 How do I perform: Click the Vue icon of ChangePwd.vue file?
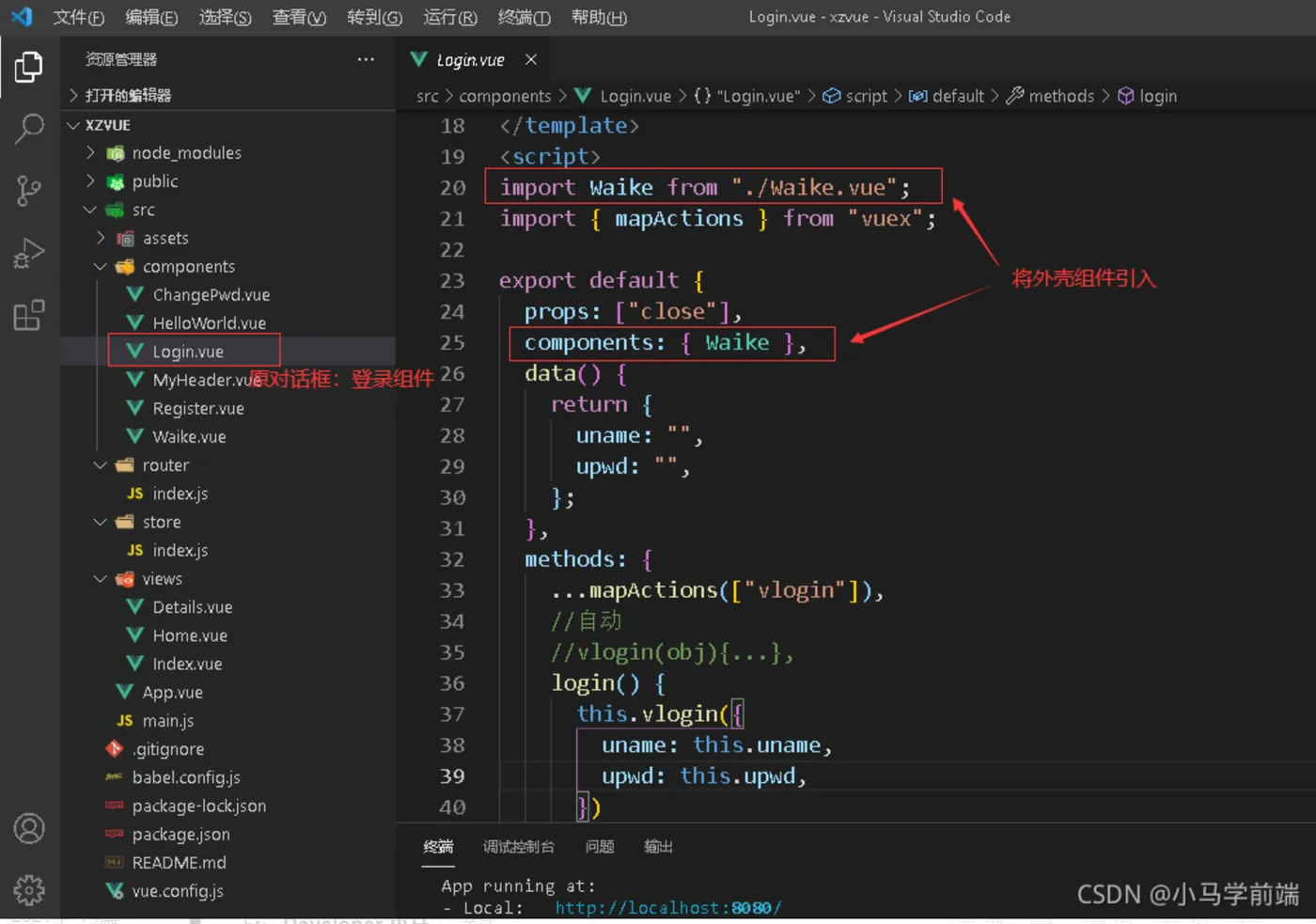point(135,294)
